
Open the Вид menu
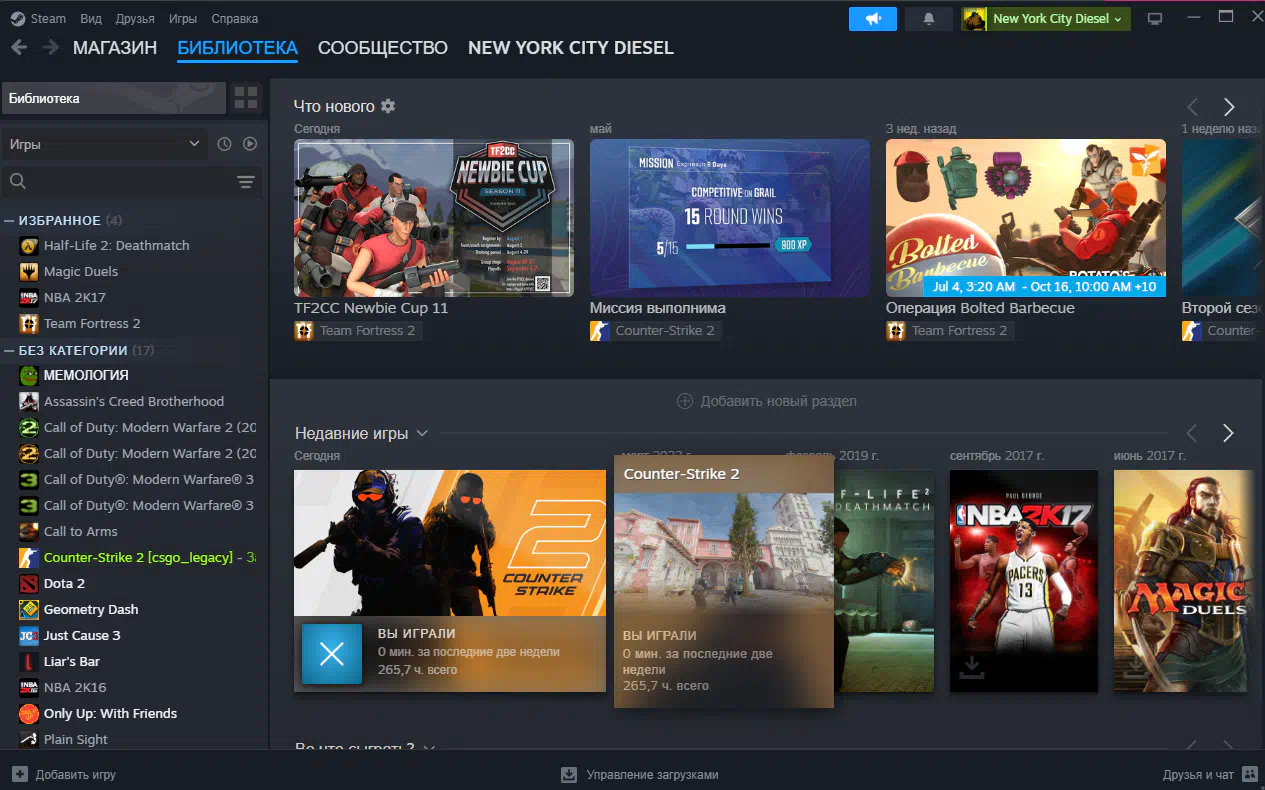(x=91, y=18)
